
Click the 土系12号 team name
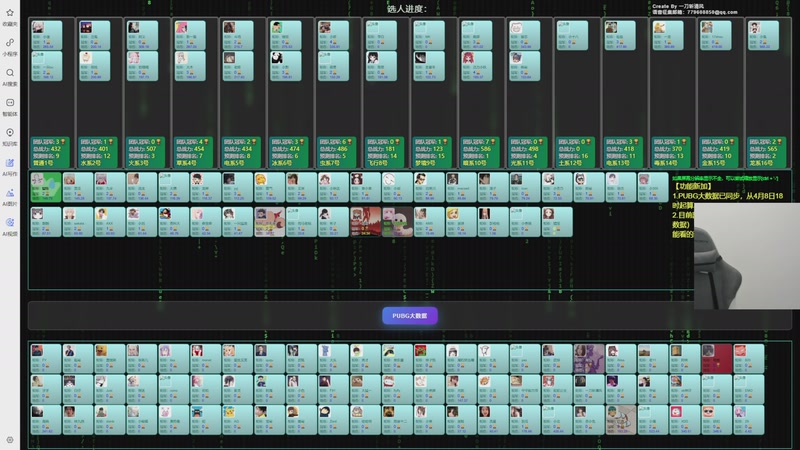(570, 163)
